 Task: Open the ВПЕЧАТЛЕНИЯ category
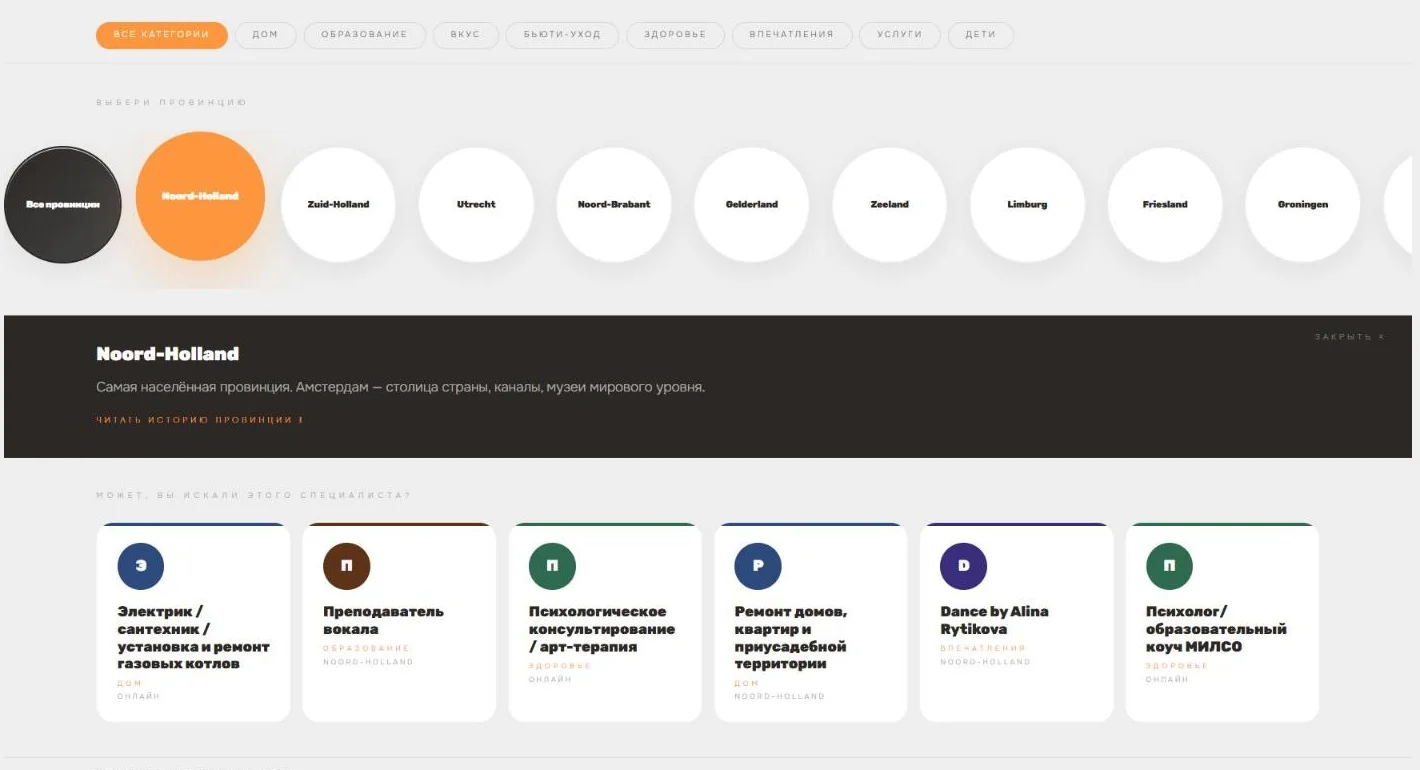click(792, 35)
